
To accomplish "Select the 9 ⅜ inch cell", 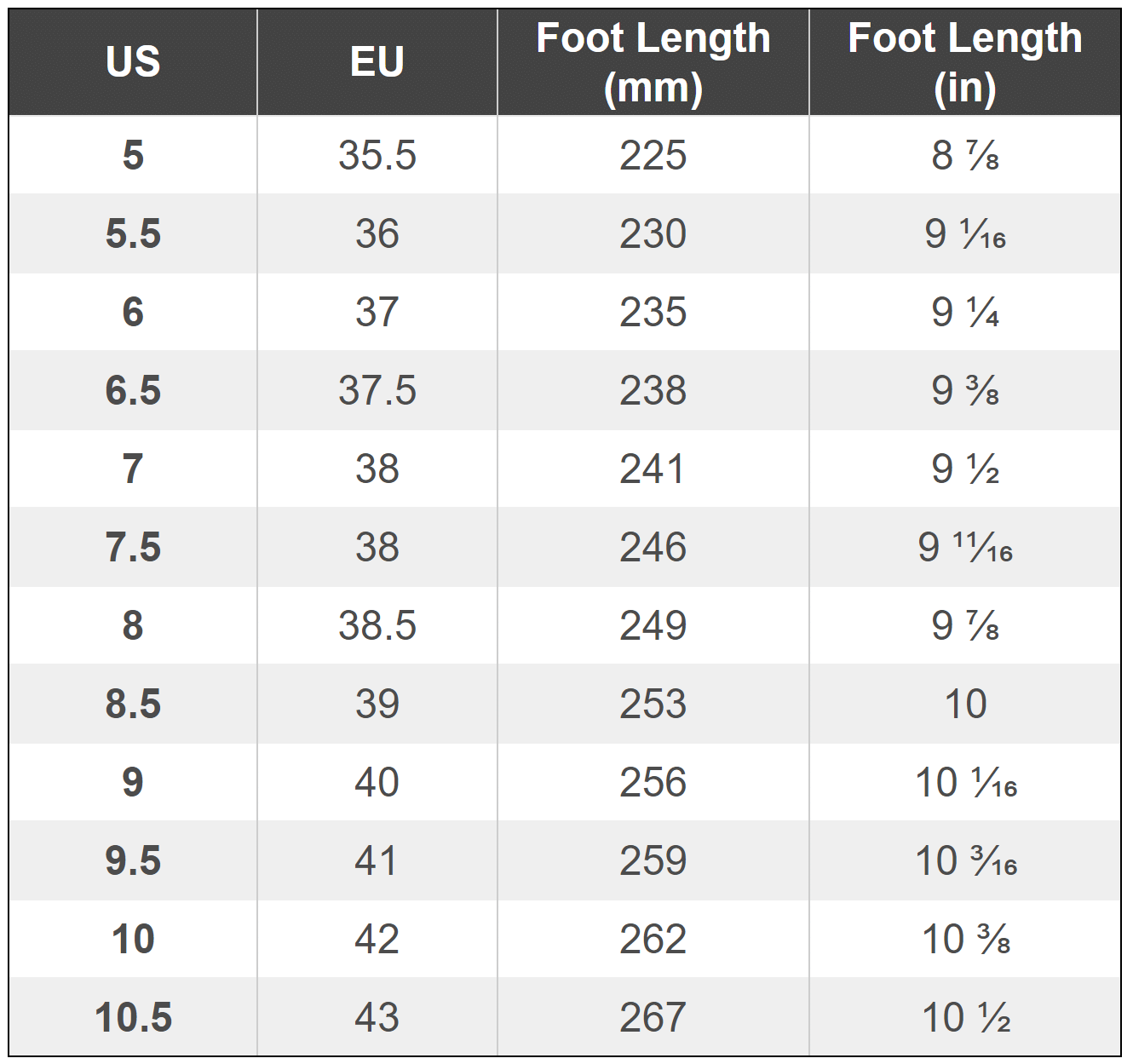I will coord(964,390).
